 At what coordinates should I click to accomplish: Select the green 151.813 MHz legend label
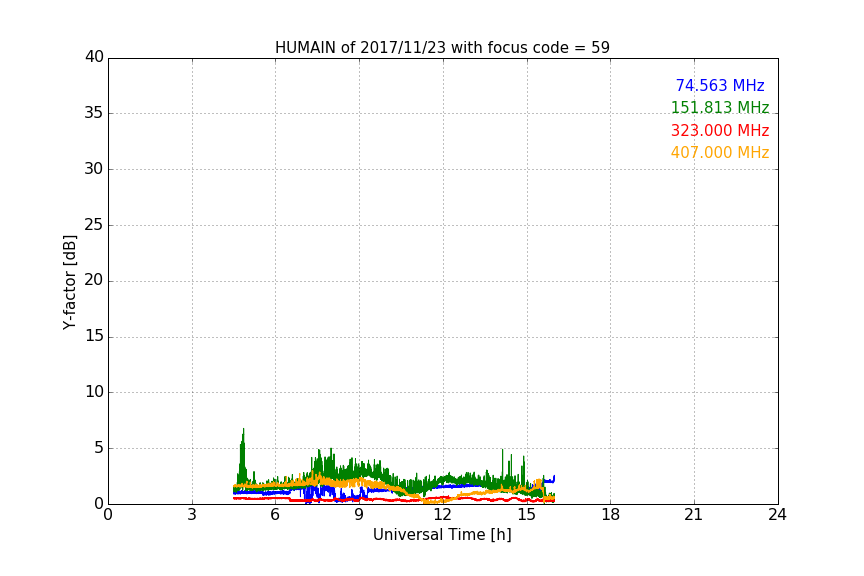coord(720,107)
